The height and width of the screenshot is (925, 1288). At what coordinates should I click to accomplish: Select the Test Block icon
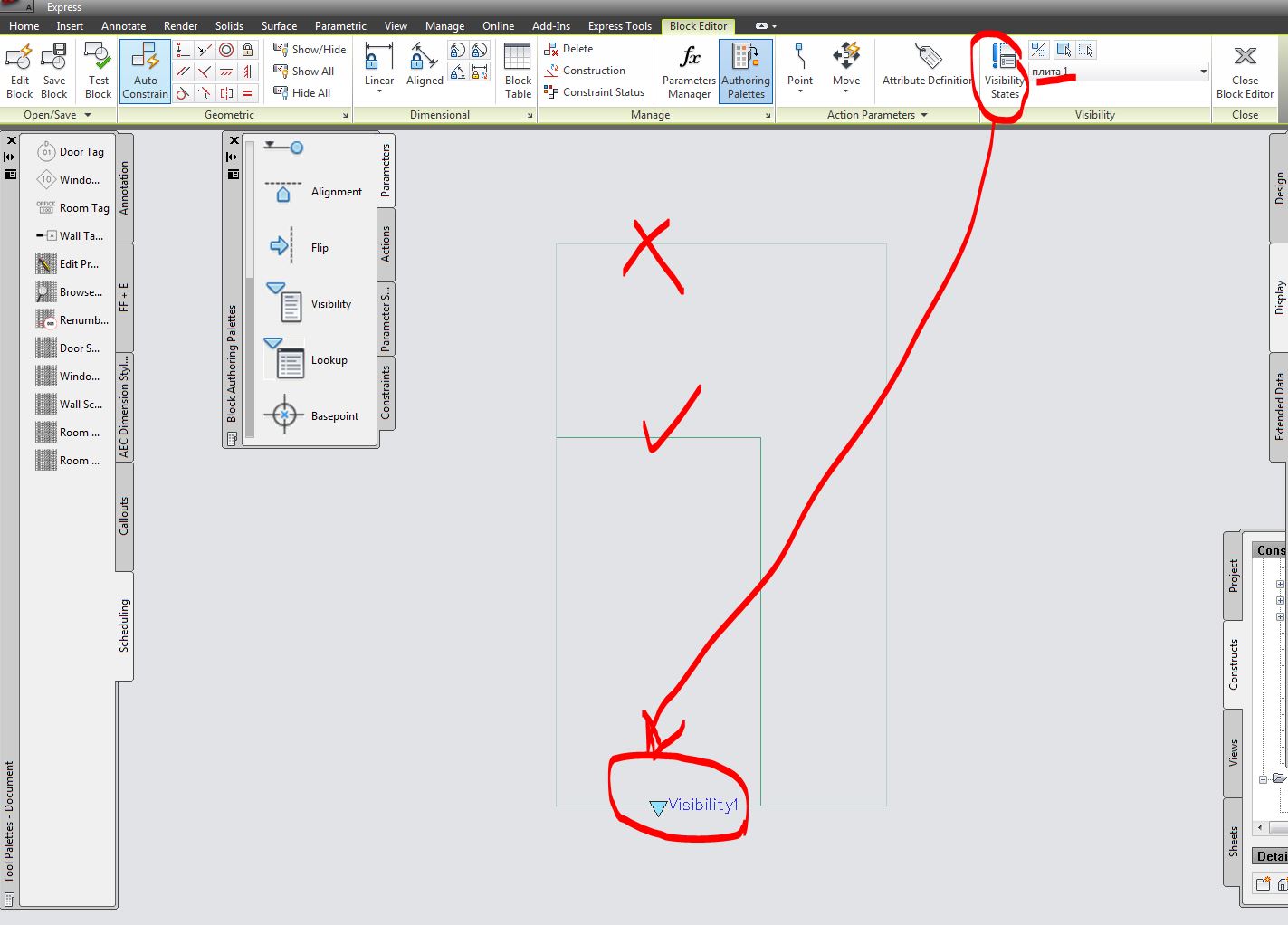(x=97, y=71)
